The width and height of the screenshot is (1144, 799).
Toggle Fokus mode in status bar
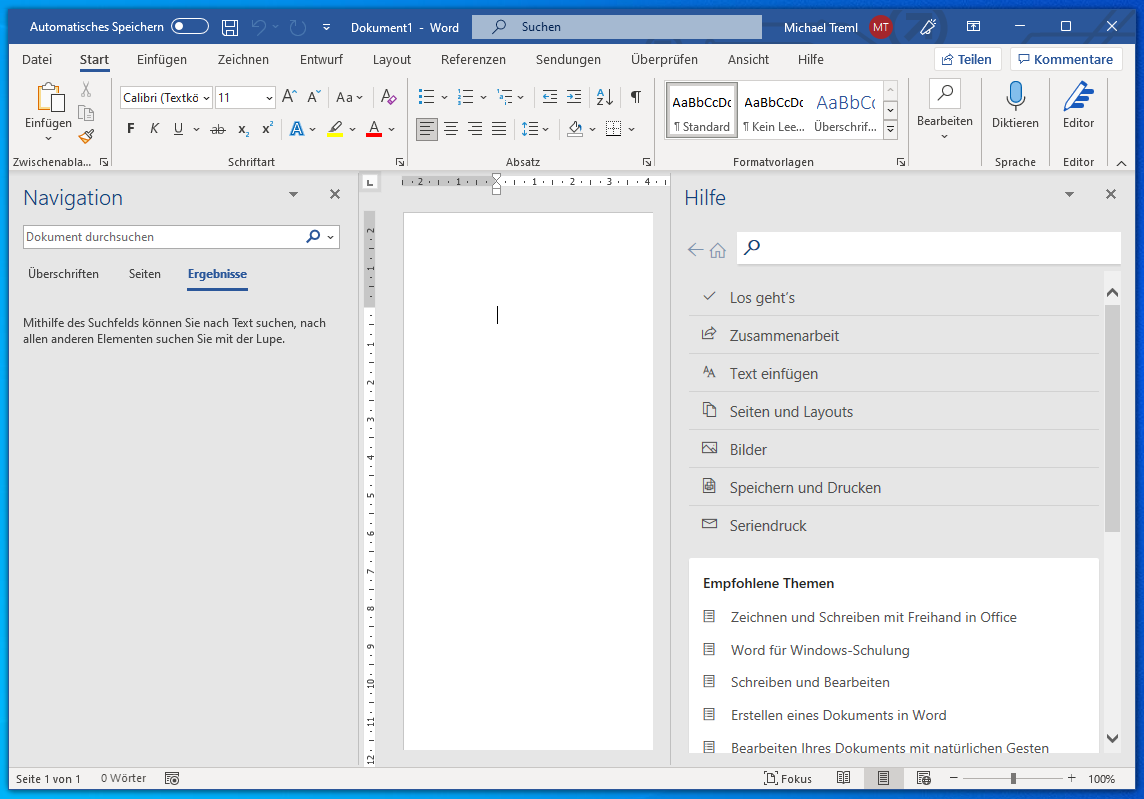pos(787,779)
